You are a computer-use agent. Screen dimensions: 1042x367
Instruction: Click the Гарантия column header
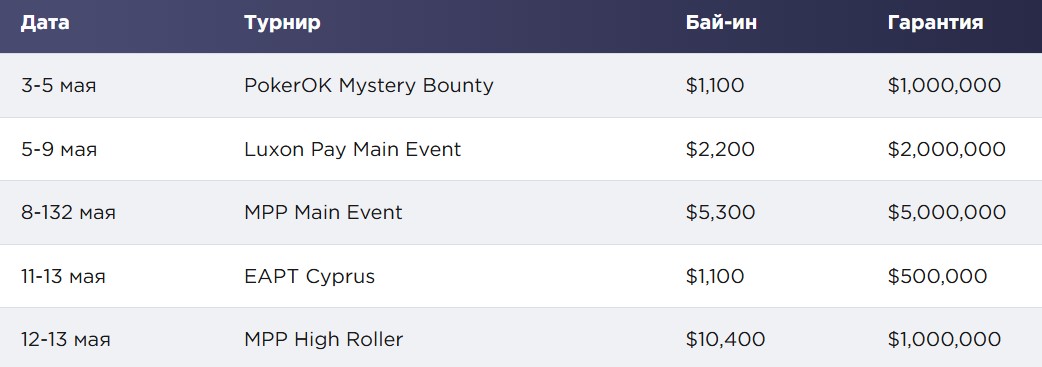pos(936,23)
